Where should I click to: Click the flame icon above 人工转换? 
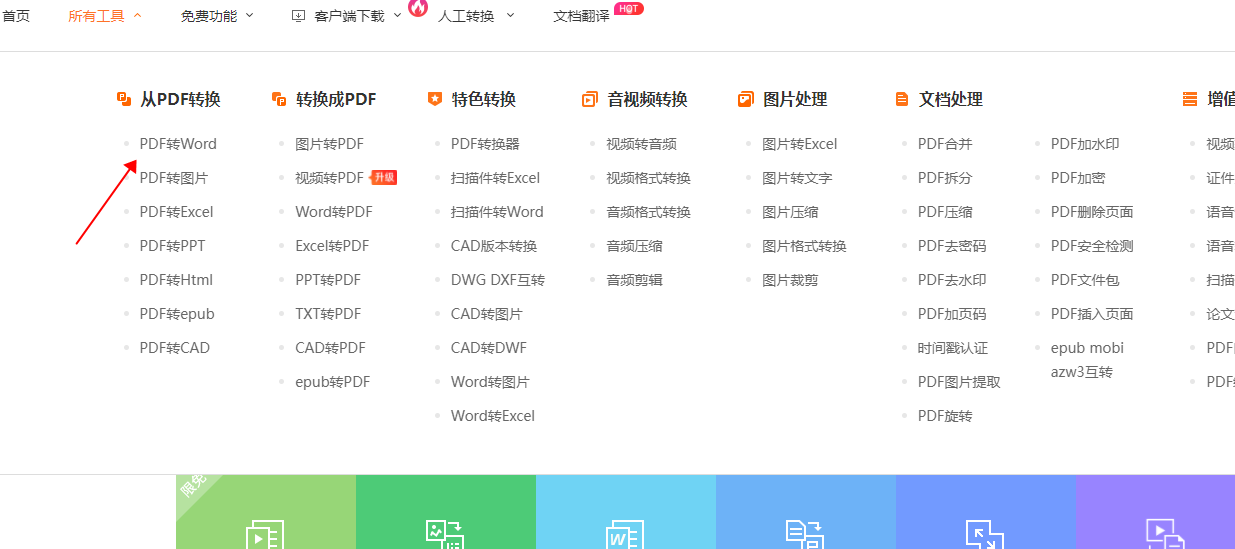click(418, 7)
